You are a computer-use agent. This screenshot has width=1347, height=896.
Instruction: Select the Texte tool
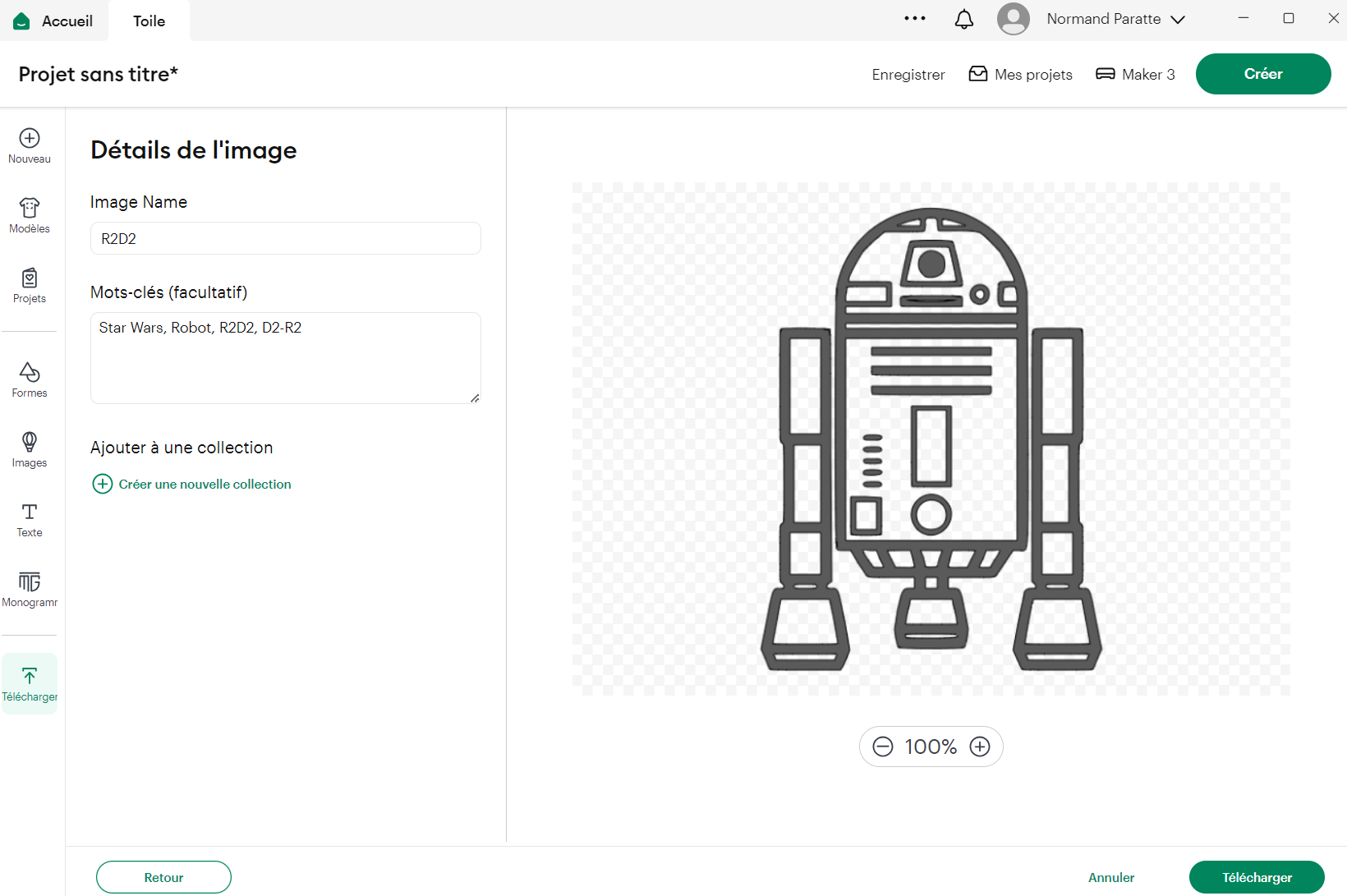(30, 512)
